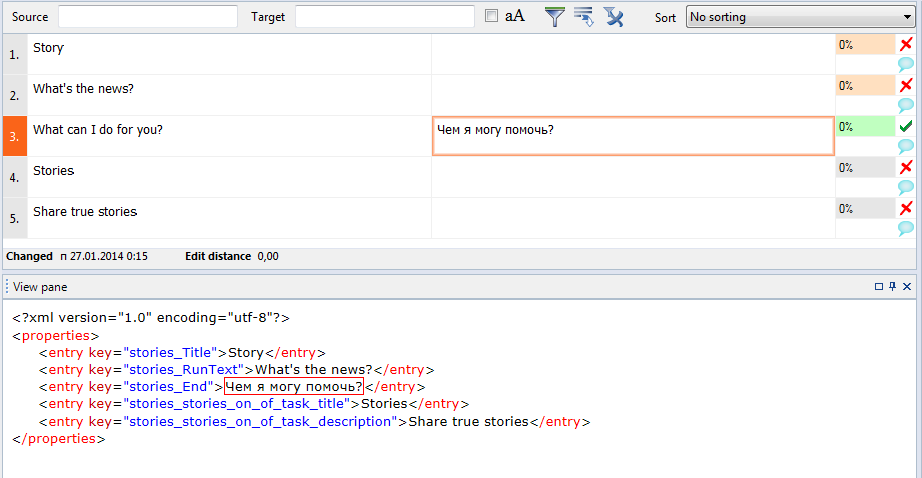This screenshot has height=478, width=922.
Task: Click the Target filter text field
Action: pos(385,17)
